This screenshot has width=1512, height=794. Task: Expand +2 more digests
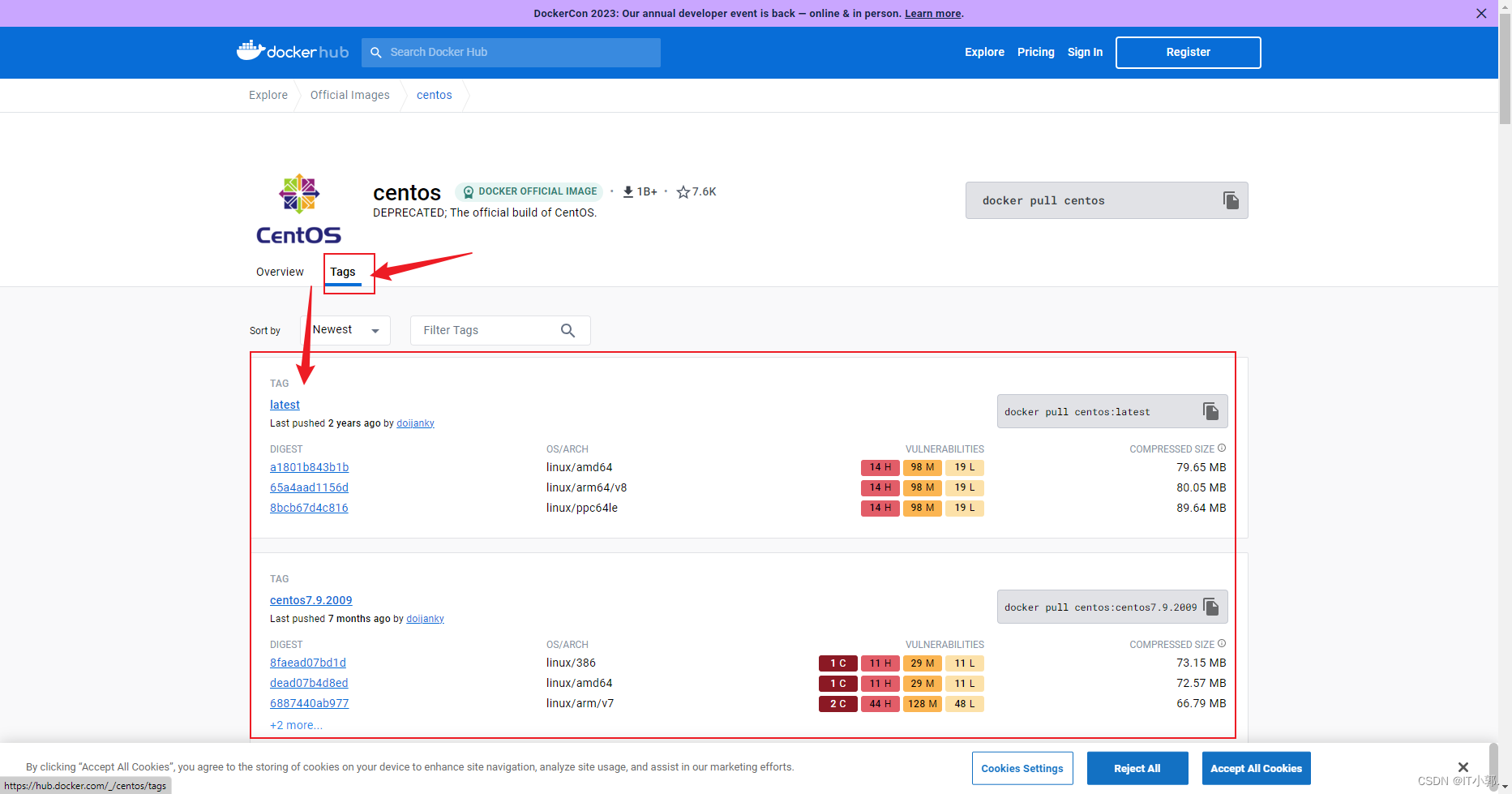click(x=296, y=725)
